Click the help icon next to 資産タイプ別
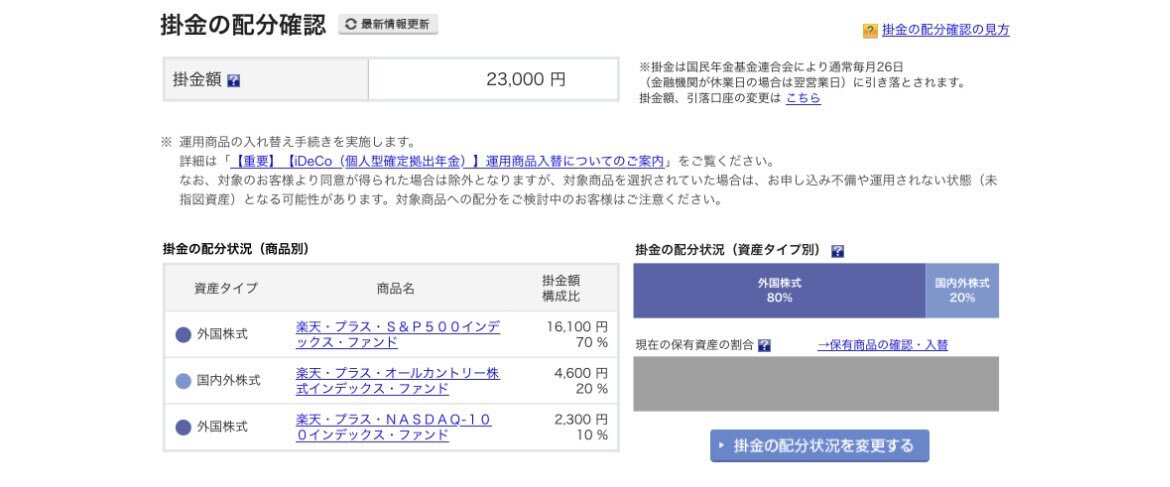This screenshot has width=1170, height=487. click(x=837, y=251)
